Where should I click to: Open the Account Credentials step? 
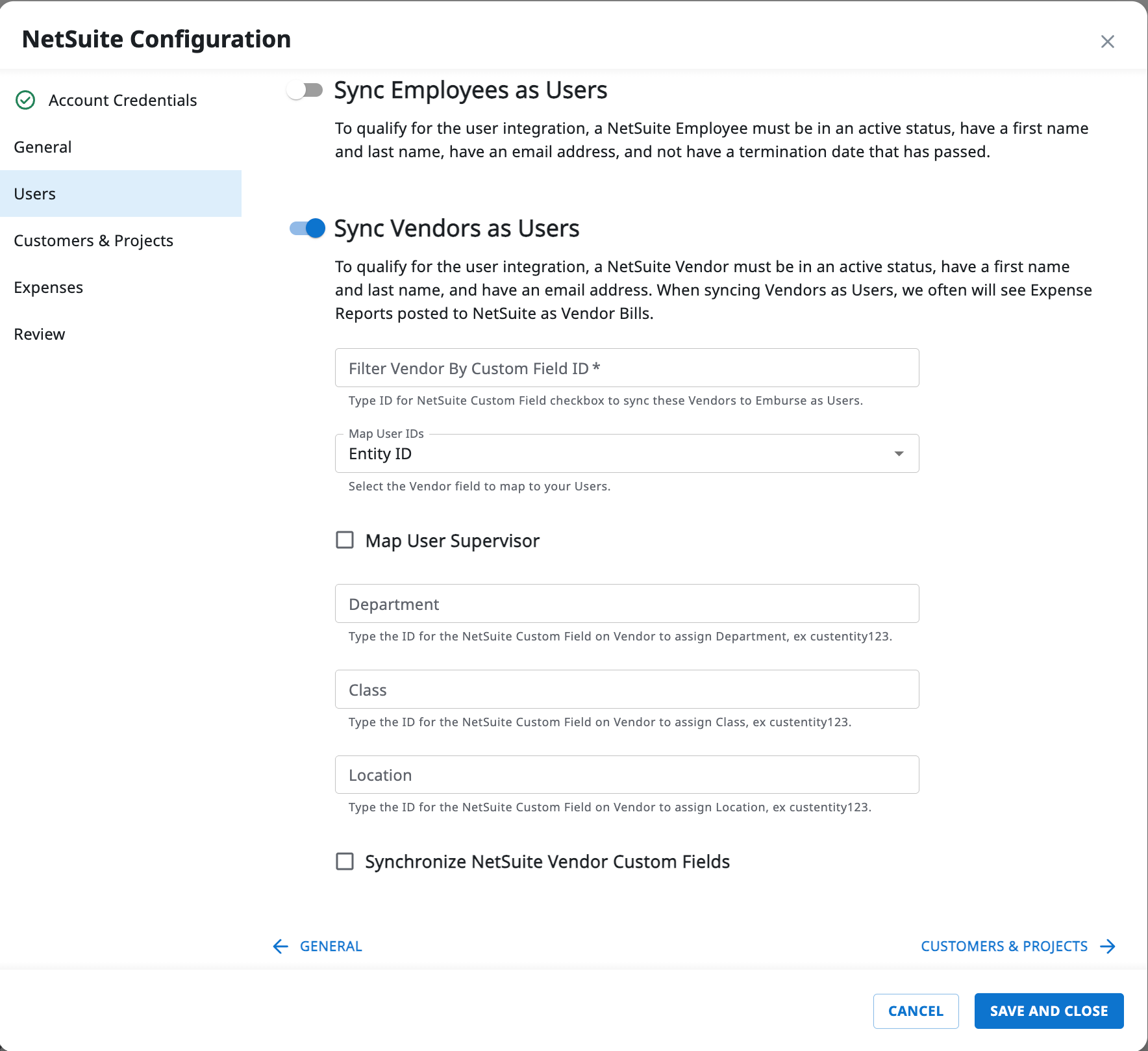pos(121,100)
